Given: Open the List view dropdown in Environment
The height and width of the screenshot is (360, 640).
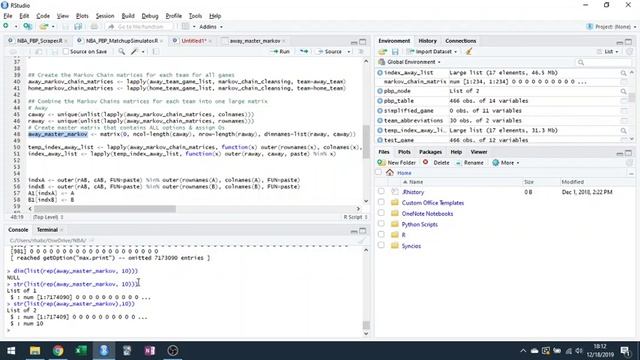Looking at the screenshot, I should click(x=609, y=51).
